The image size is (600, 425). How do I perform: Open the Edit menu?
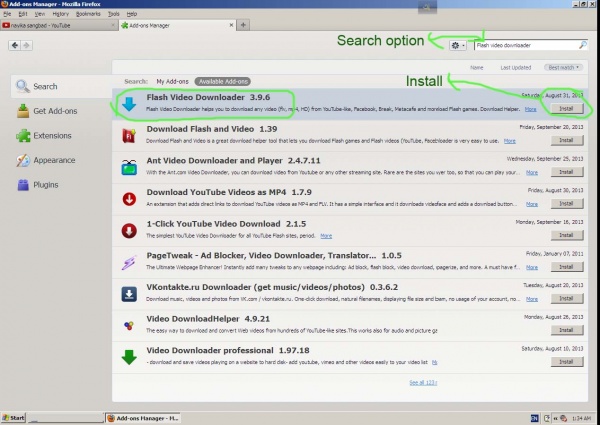point(23,14)
